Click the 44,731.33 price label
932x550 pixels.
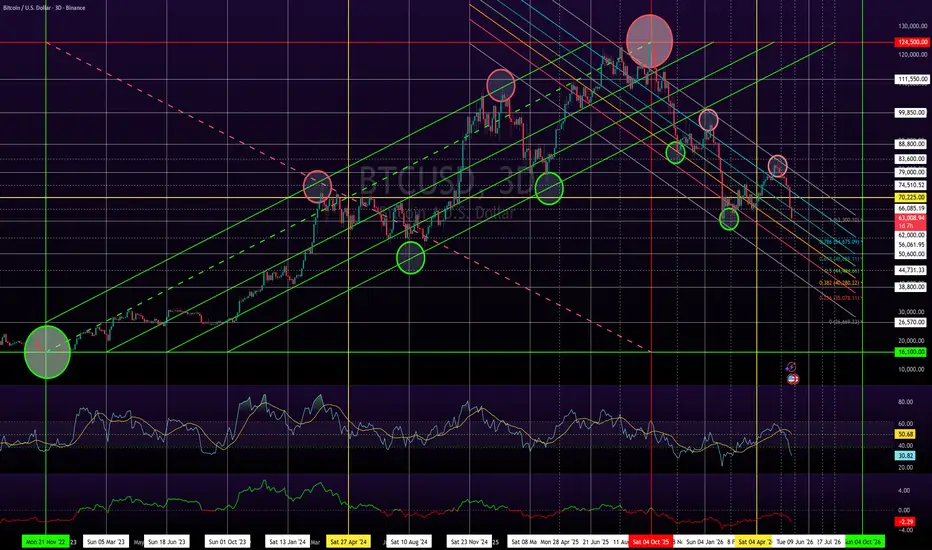[912, 270]
